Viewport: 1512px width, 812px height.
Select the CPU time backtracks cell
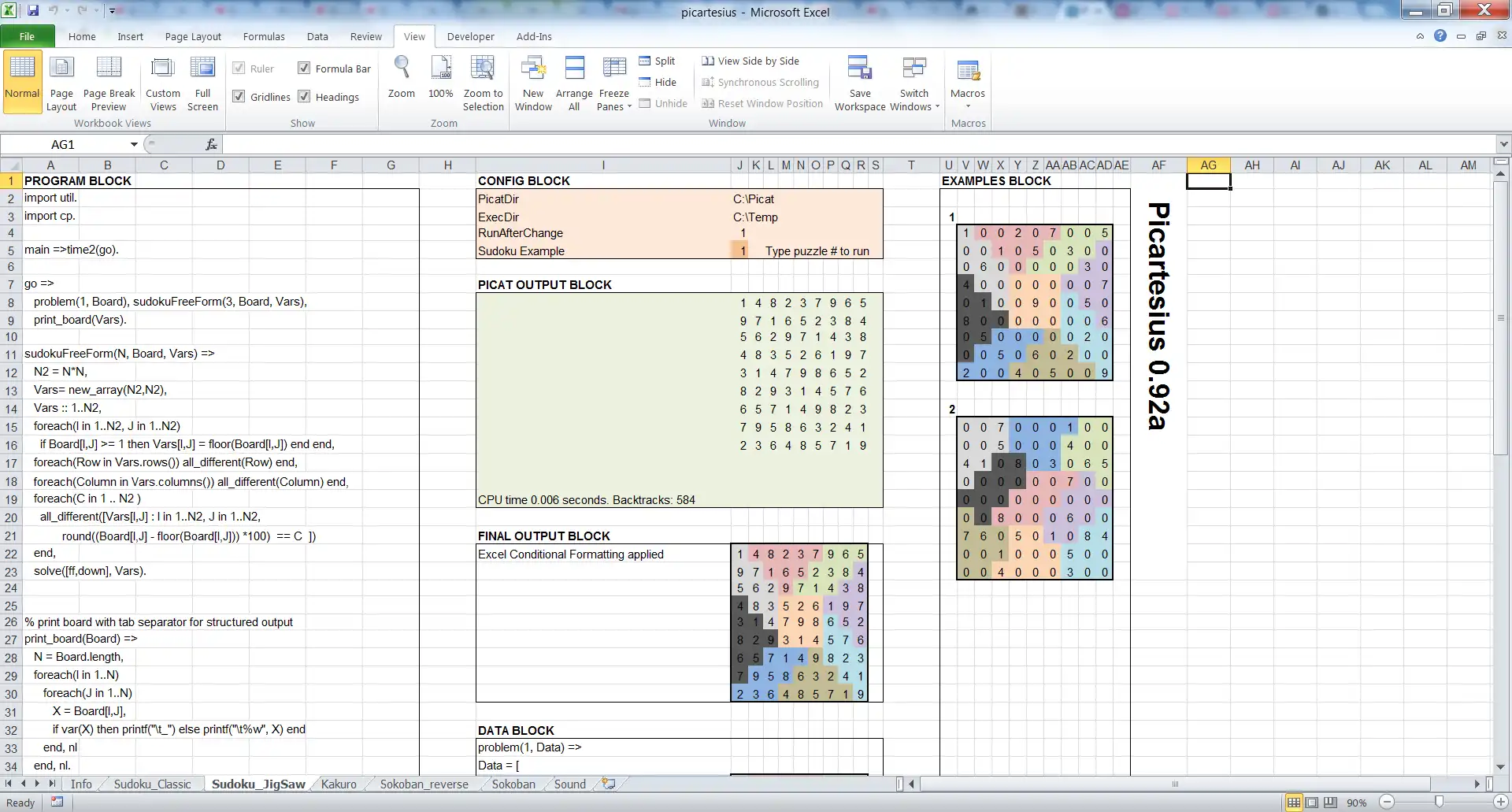(587, 500)
